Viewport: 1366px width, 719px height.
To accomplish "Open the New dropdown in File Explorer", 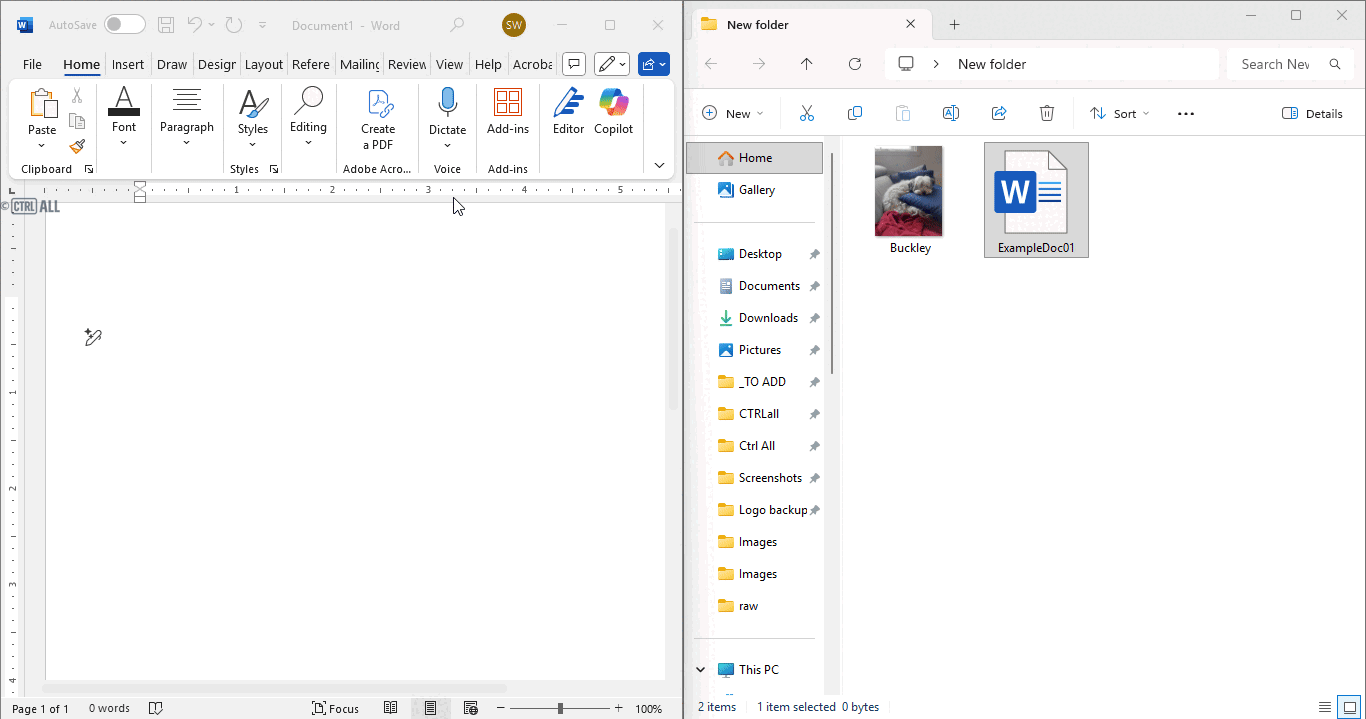I will tap(734, 113).
